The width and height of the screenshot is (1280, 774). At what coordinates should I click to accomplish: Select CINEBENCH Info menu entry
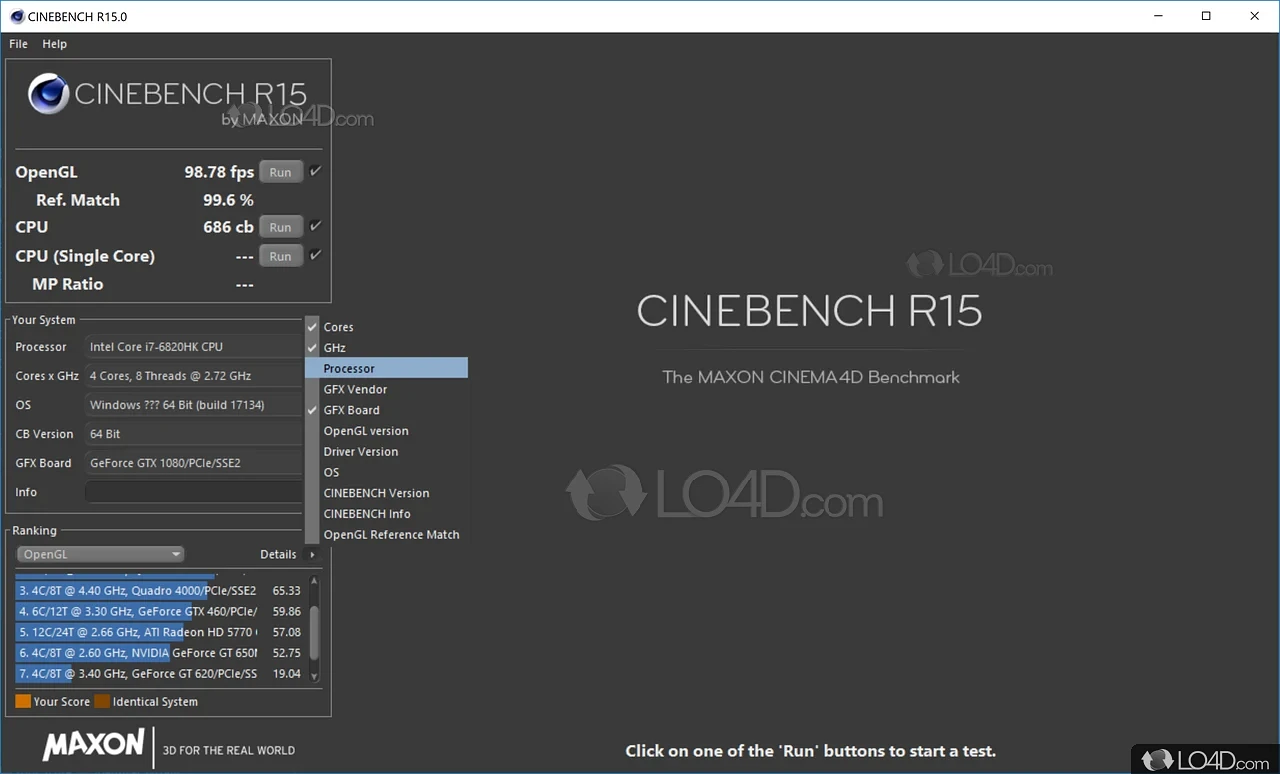coord(386,513)
